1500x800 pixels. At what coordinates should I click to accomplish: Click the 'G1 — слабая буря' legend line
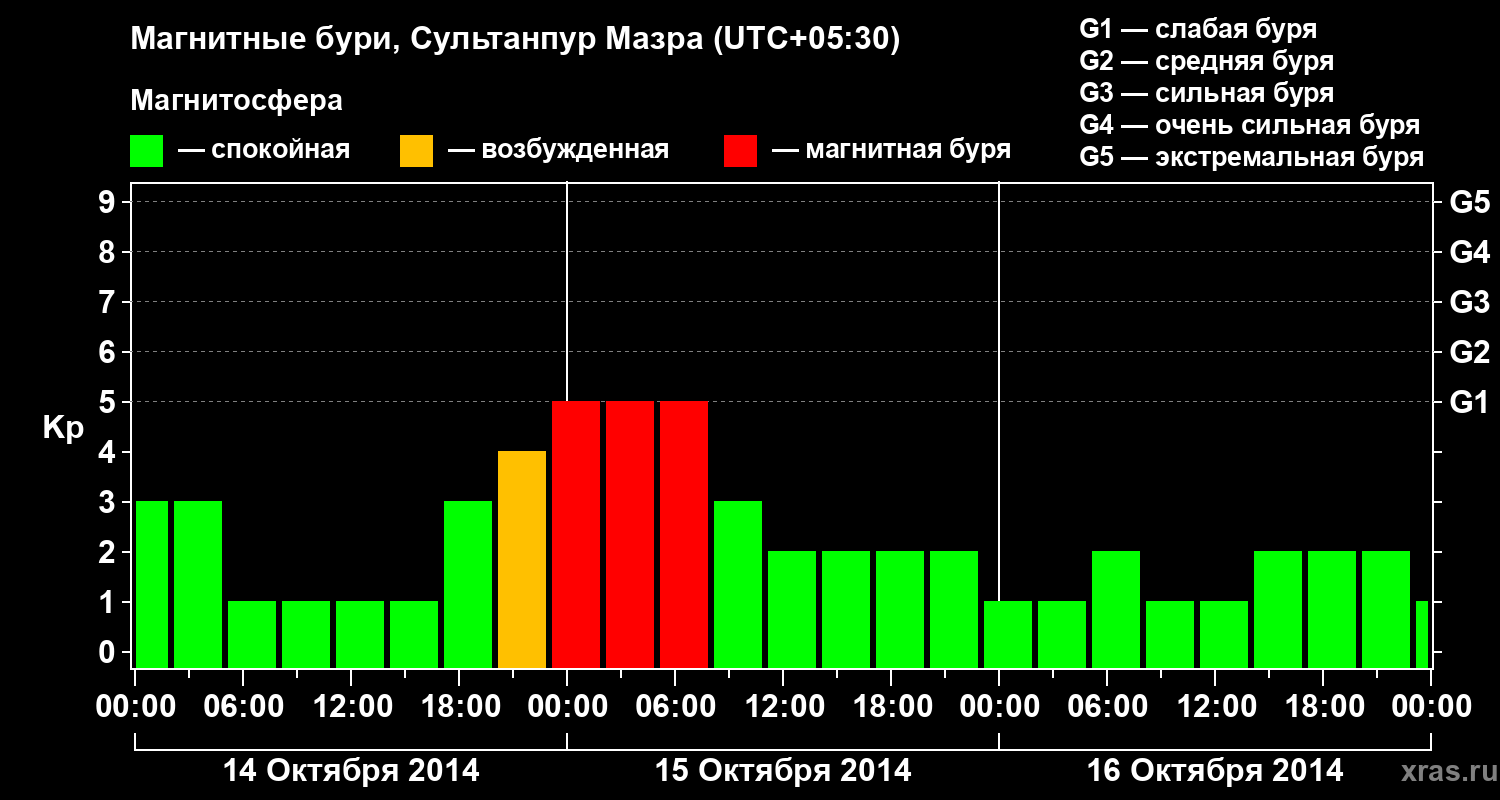[x=1198, y=28]
